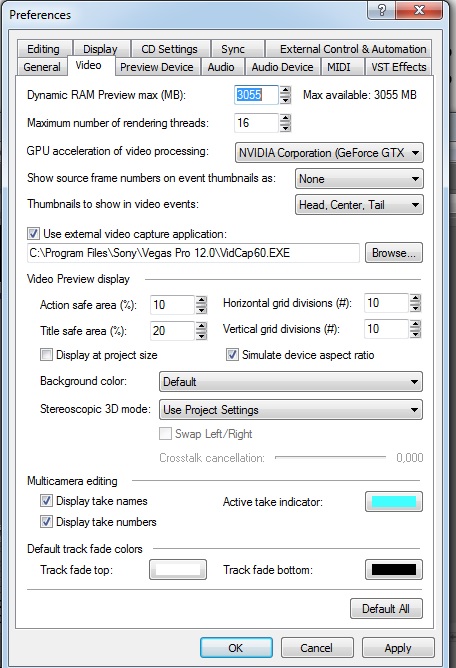
Task: Decrease Action safe area percent
Action: (201, 310)
